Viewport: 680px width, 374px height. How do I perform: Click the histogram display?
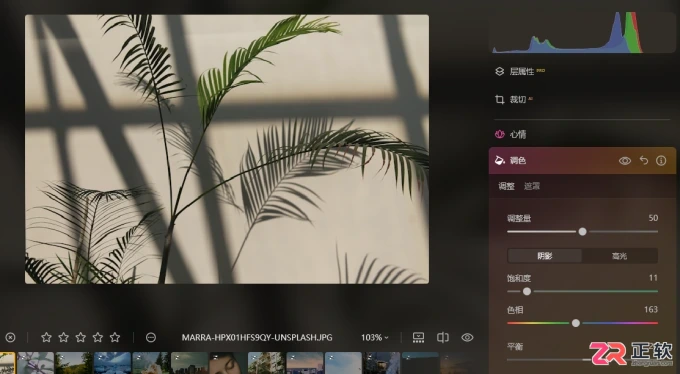click(583, 33)
